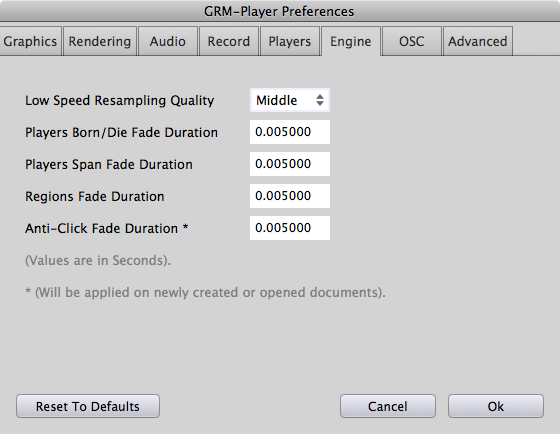This screenshot has height=434, width=560.
Task: Click the GRM-Player Preferences title bar
Action: (280, 11)
